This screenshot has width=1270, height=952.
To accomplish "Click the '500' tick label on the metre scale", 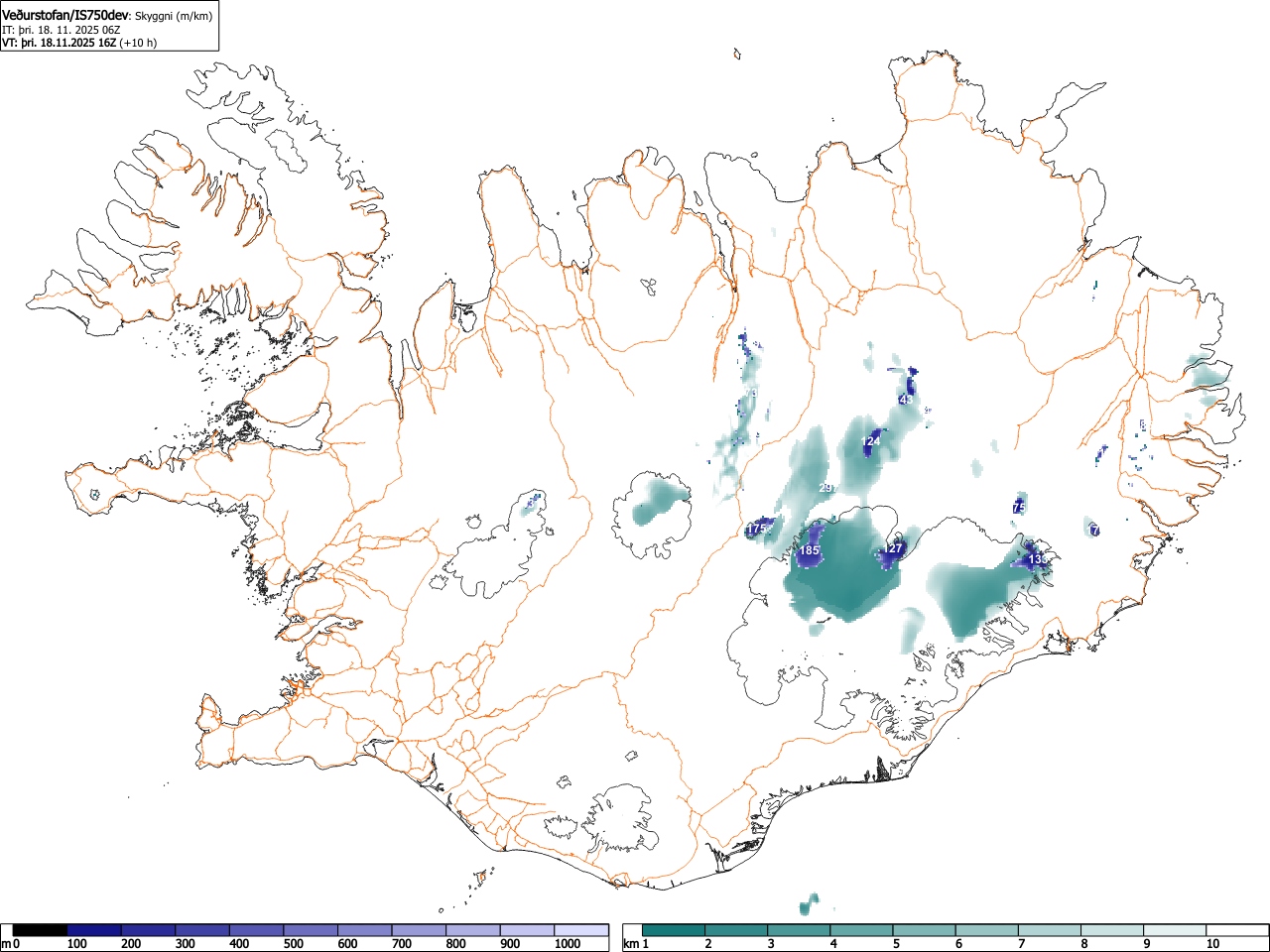I will point(294,944).
